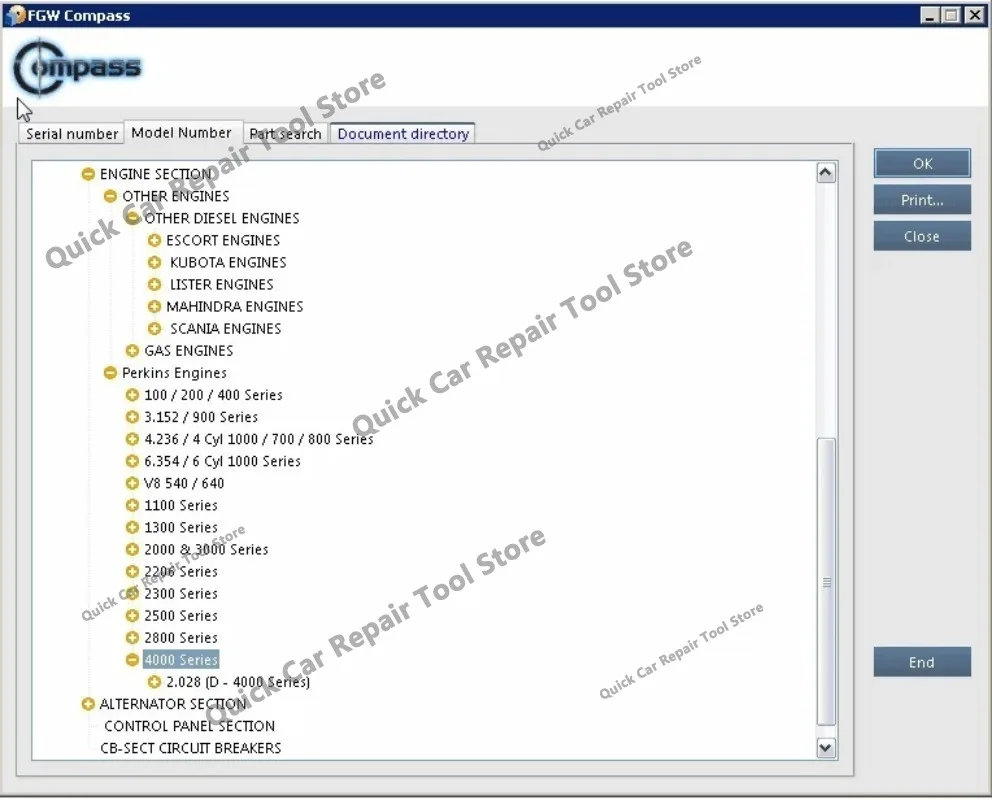
Task: Maximize the FGW Compass window
Action: (951, 15)
